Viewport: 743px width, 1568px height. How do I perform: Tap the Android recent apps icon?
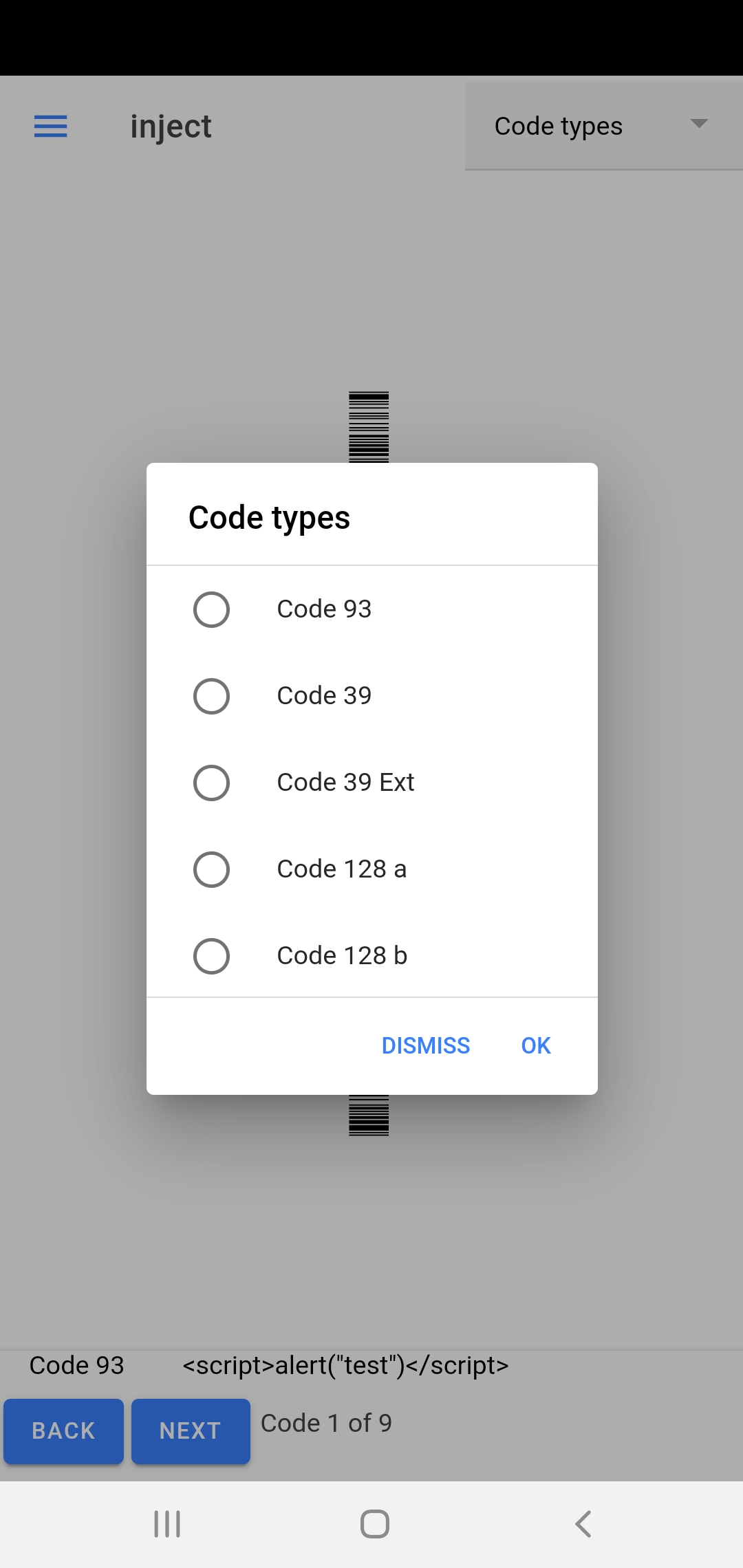click(167, 1524)
